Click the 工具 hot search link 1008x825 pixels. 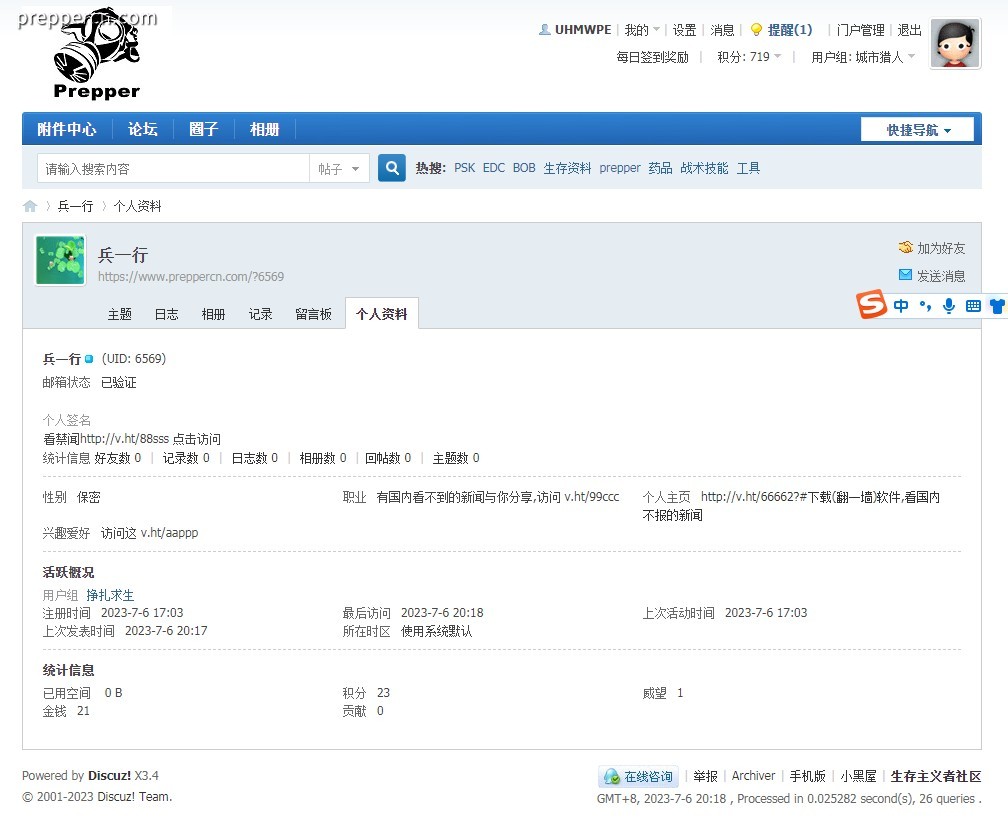(748, 168)
